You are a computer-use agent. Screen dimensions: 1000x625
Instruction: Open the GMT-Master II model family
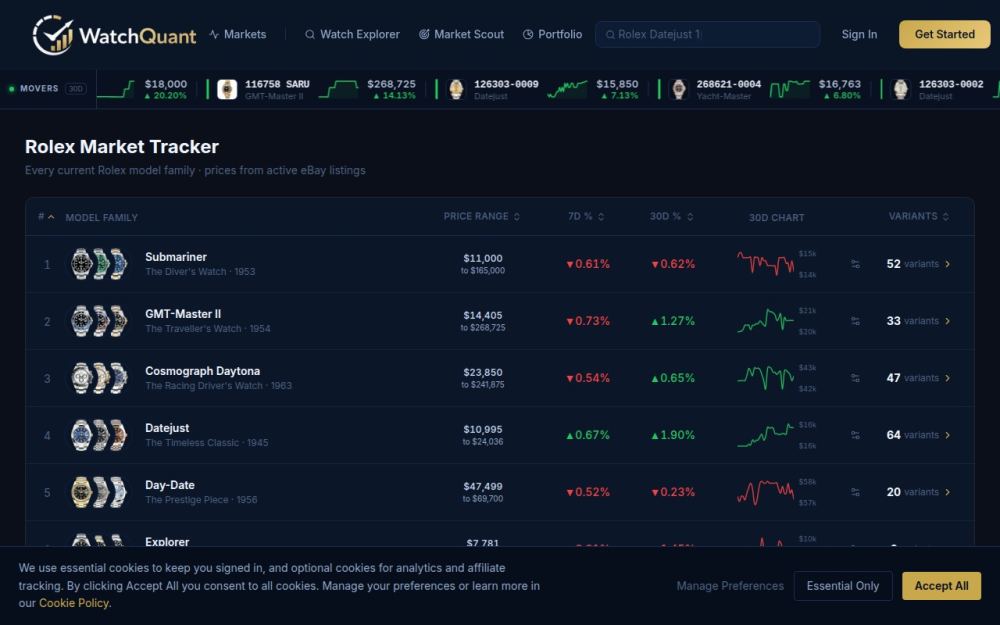499,321
